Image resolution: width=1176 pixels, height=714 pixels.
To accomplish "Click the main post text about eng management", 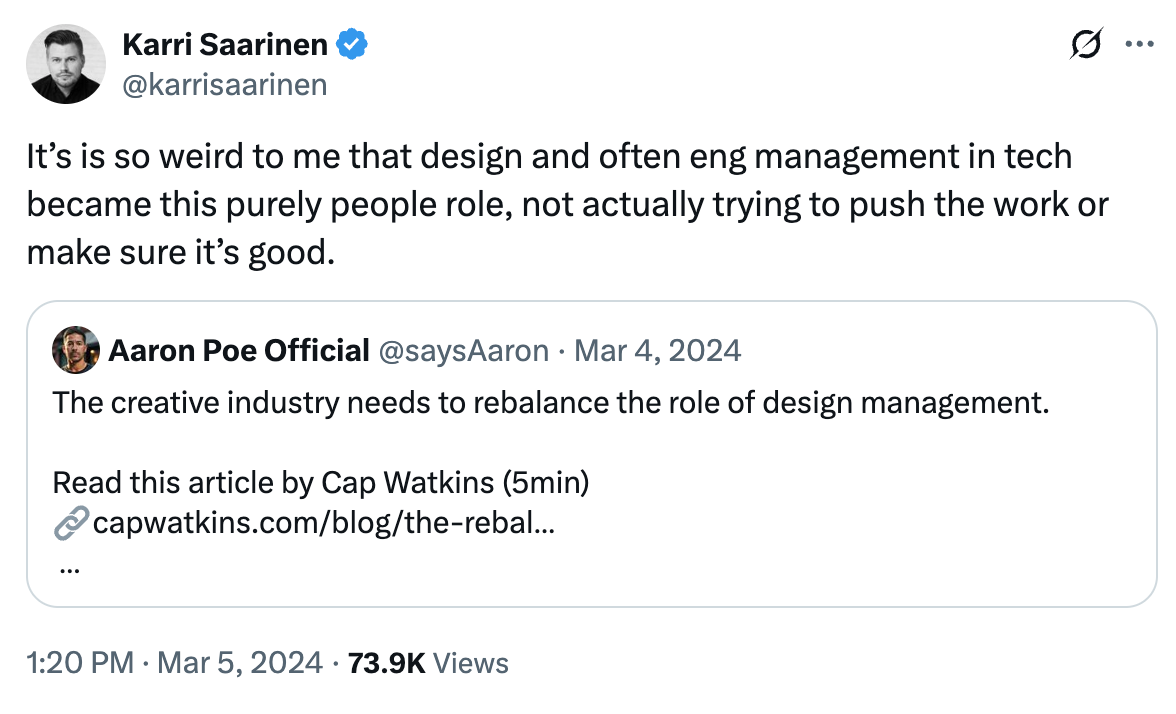I will (x=549, y=205).
